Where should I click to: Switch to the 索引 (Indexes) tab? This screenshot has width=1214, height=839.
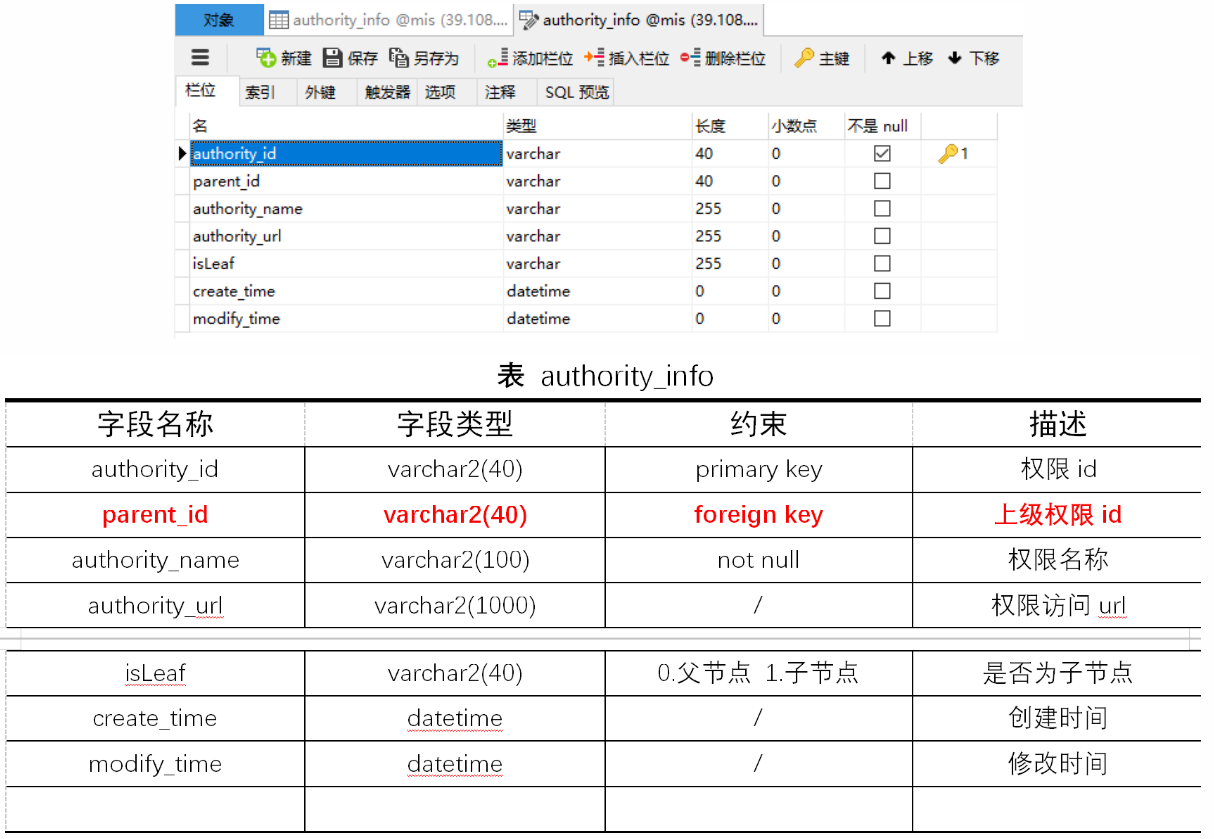click(x=260, y=92)
